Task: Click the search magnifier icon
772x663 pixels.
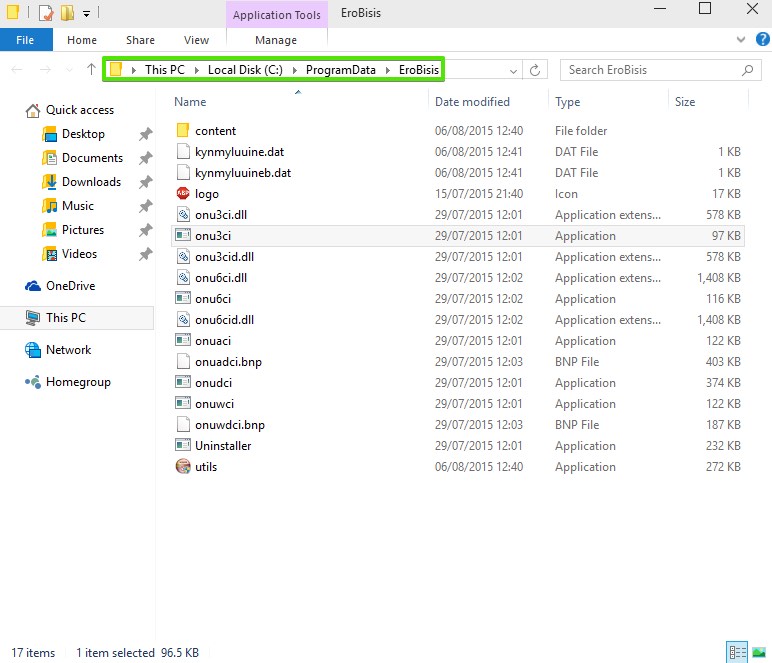Action: (x=747, y=70)
